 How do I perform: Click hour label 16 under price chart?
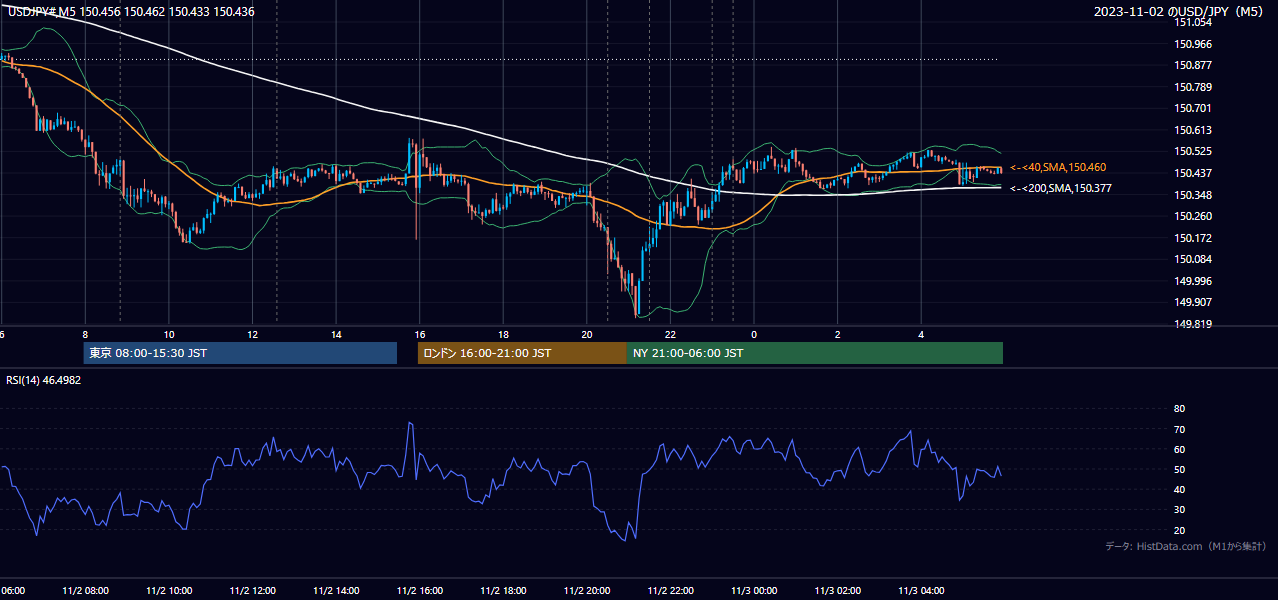(420, 335)
